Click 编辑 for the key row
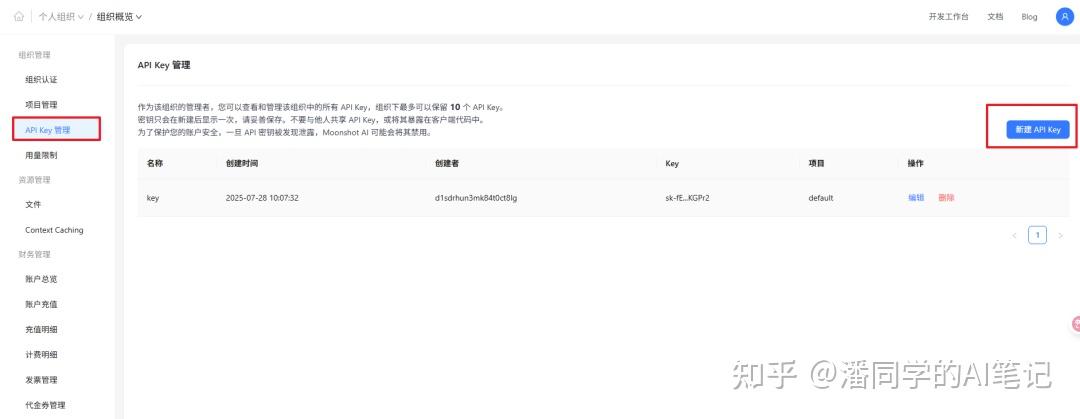This screenshot has height=419, width=1080. pyautogui.click(x=916, y=198)
